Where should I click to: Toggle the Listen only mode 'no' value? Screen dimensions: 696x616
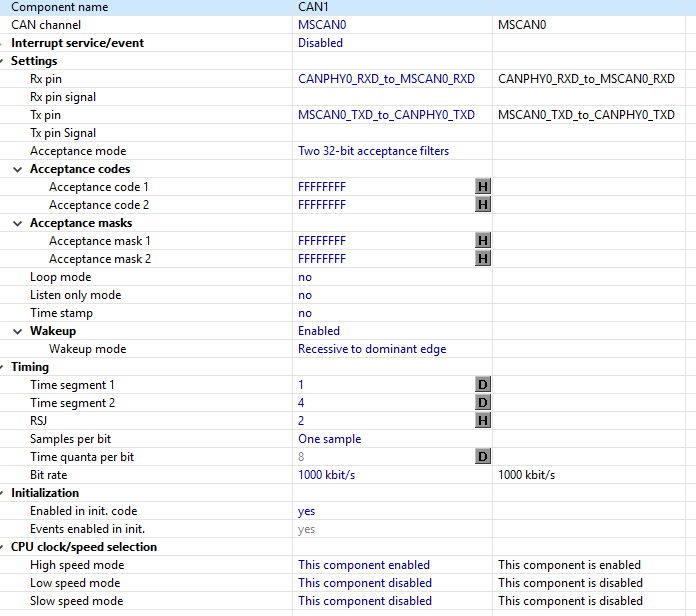pyautogui.click(x=305, y=295)
